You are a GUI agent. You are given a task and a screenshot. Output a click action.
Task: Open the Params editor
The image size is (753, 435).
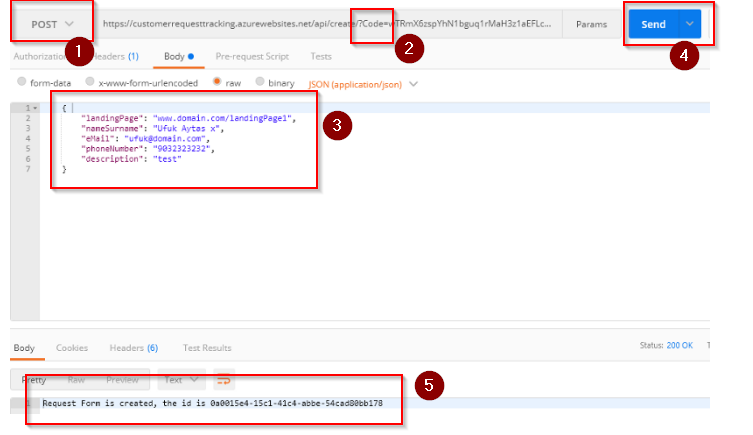591,24
